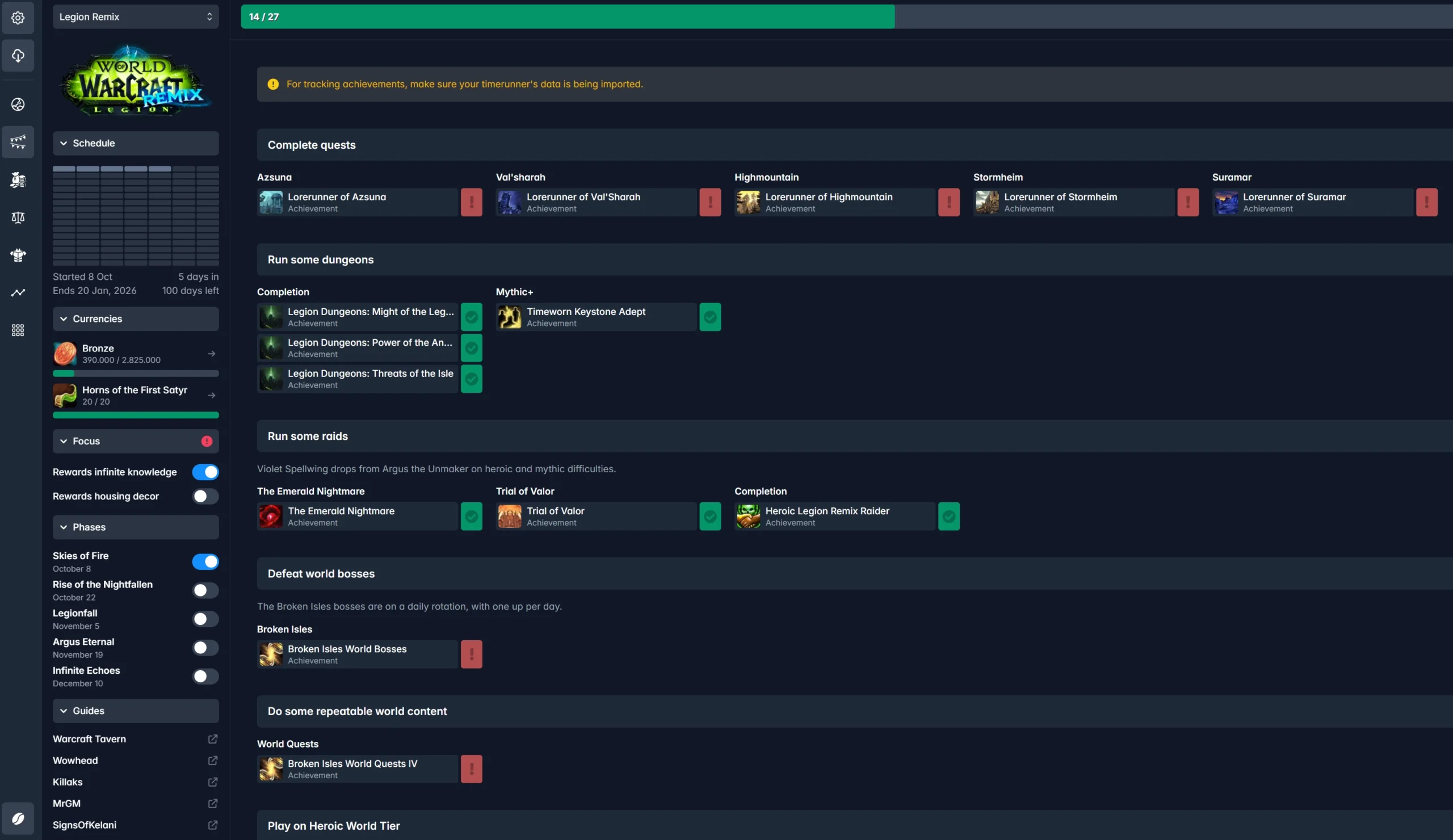Click the leaf icon at sidebar bottom
The width and height of the screenshot is (1453, 840).
click(18, 818)
